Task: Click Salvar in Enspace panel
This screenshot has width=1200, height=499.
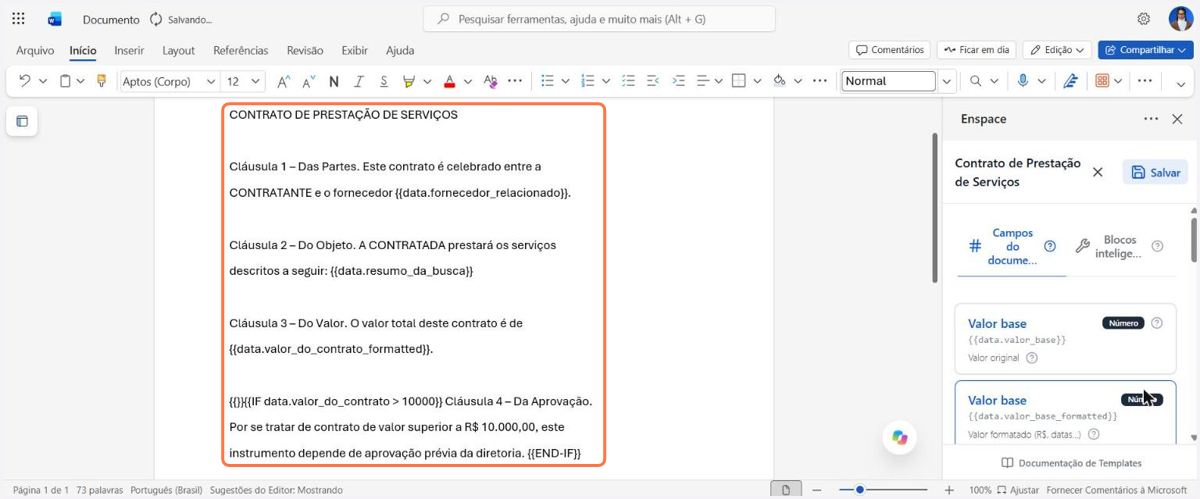Action: pos(1155,172)
